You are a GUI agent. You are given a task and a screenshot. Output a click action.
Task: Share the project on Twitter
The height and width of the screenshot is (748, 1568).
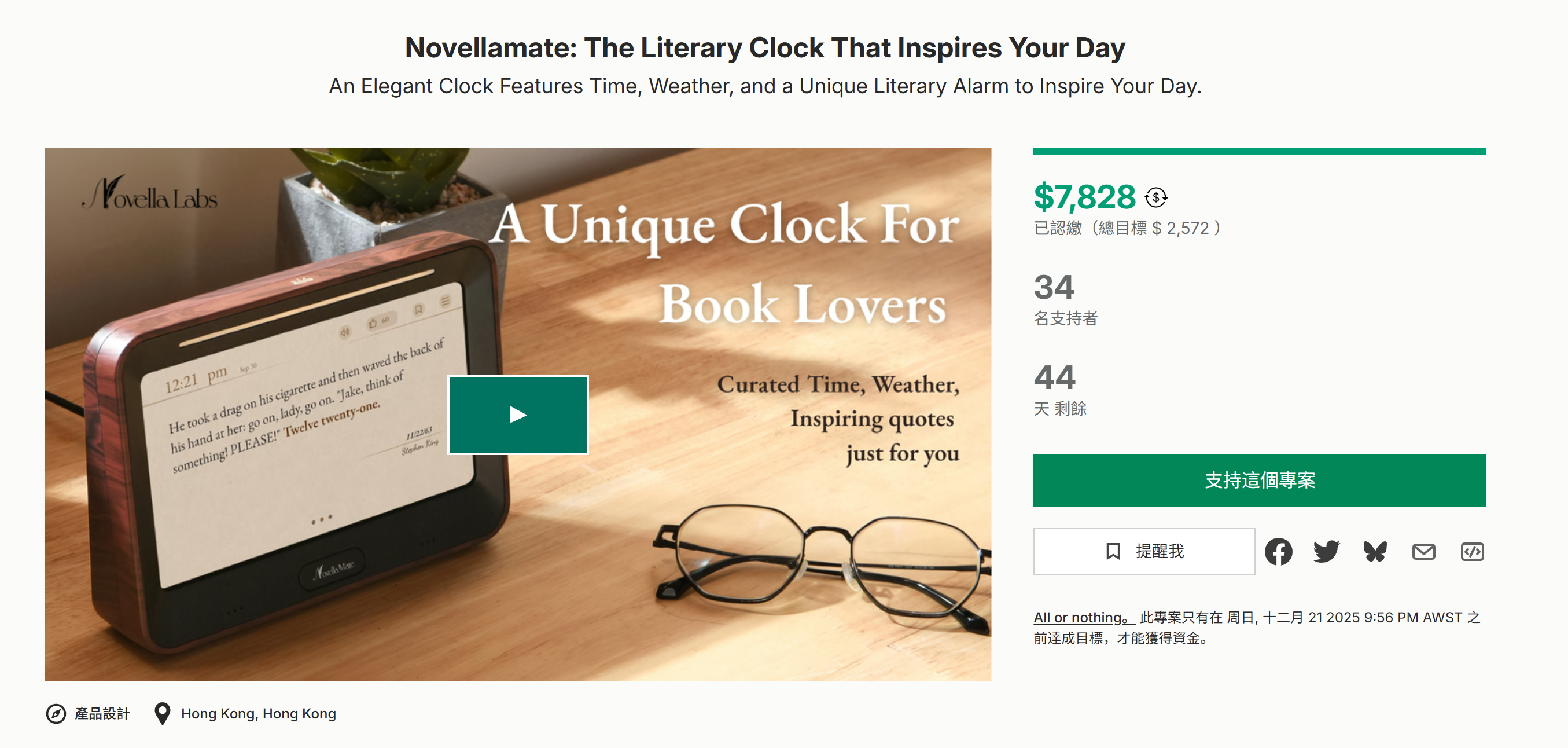[x=1326, y=552]
